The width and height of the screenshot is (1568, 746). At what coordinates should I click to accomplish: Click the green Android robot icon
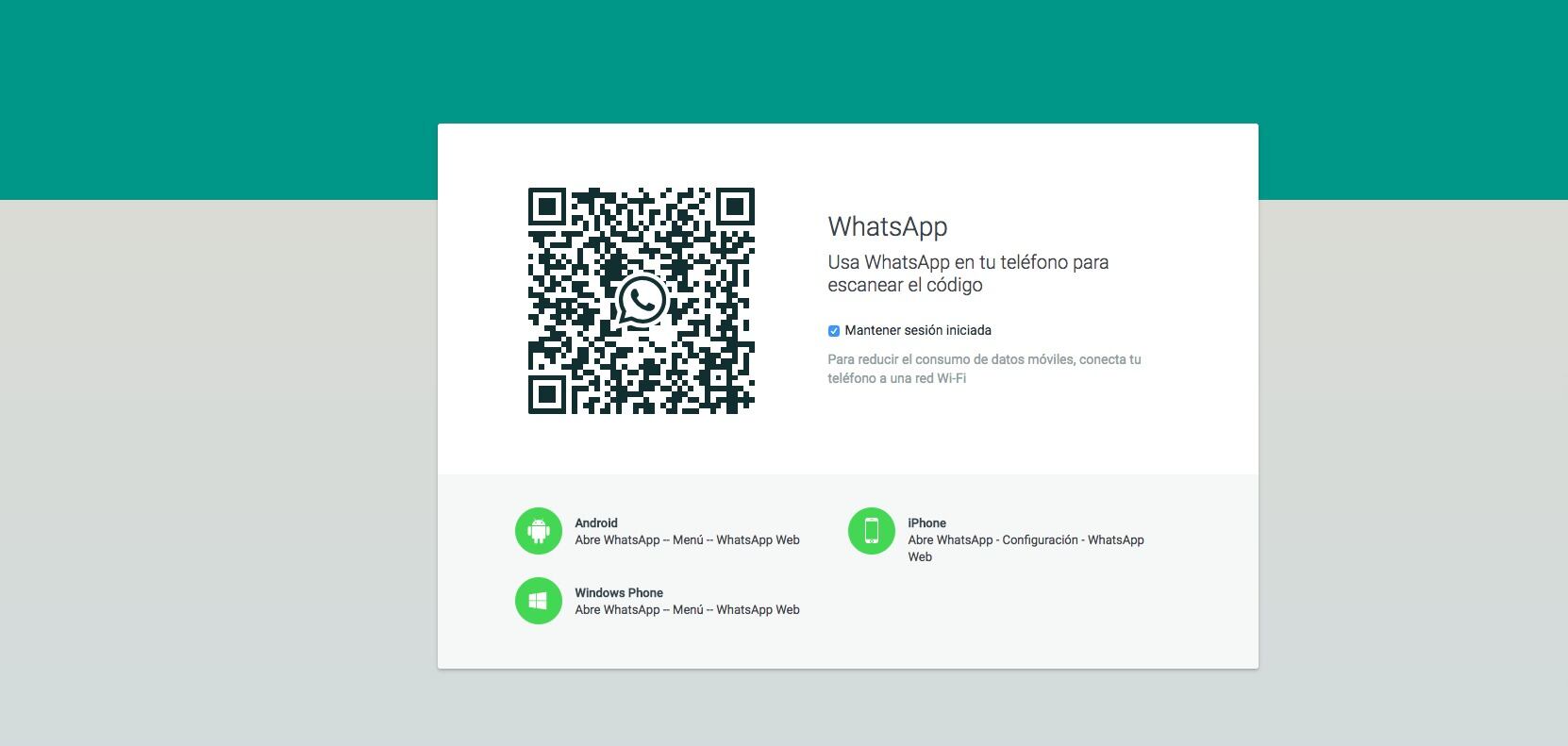539,531
